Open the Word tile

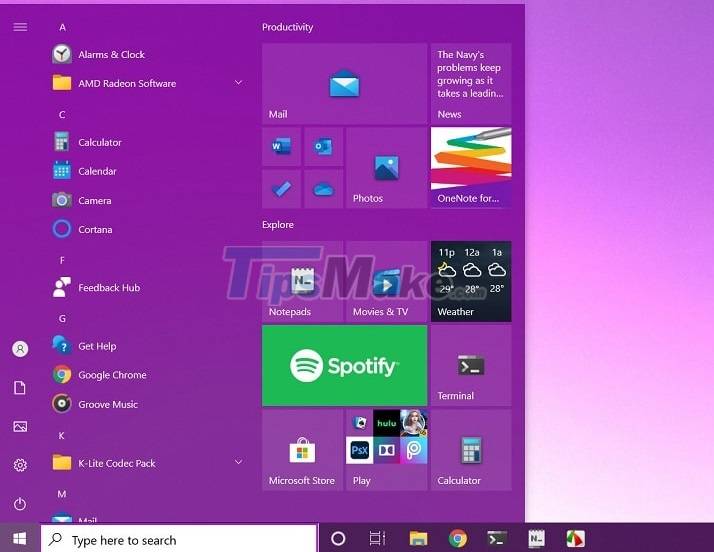tap(281, 147)
